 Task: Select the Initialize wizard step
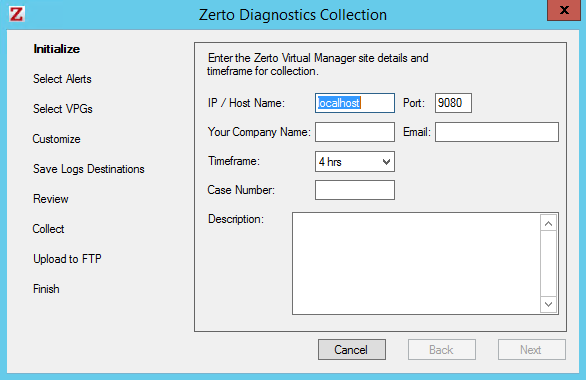56,49
